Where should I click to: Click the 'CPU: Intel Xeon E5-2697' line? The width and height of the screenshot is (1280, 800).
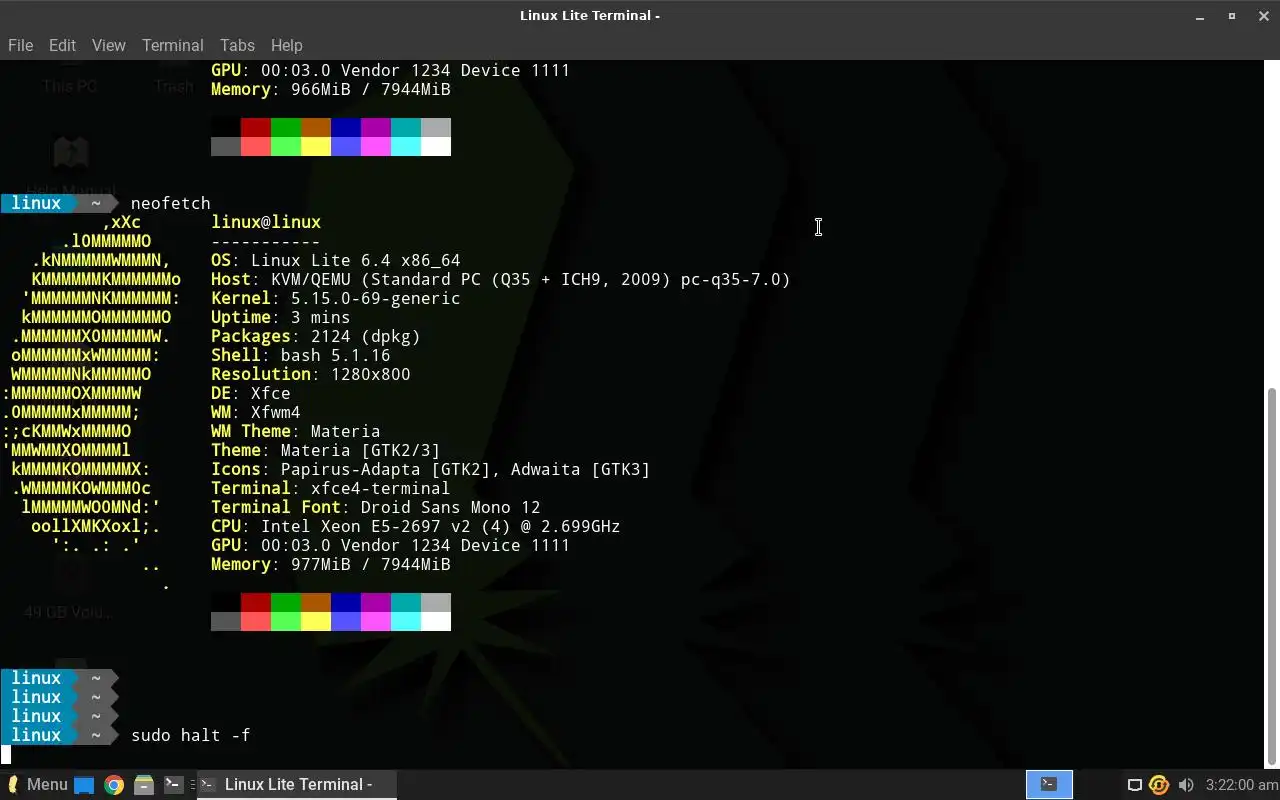pos(415,526)
